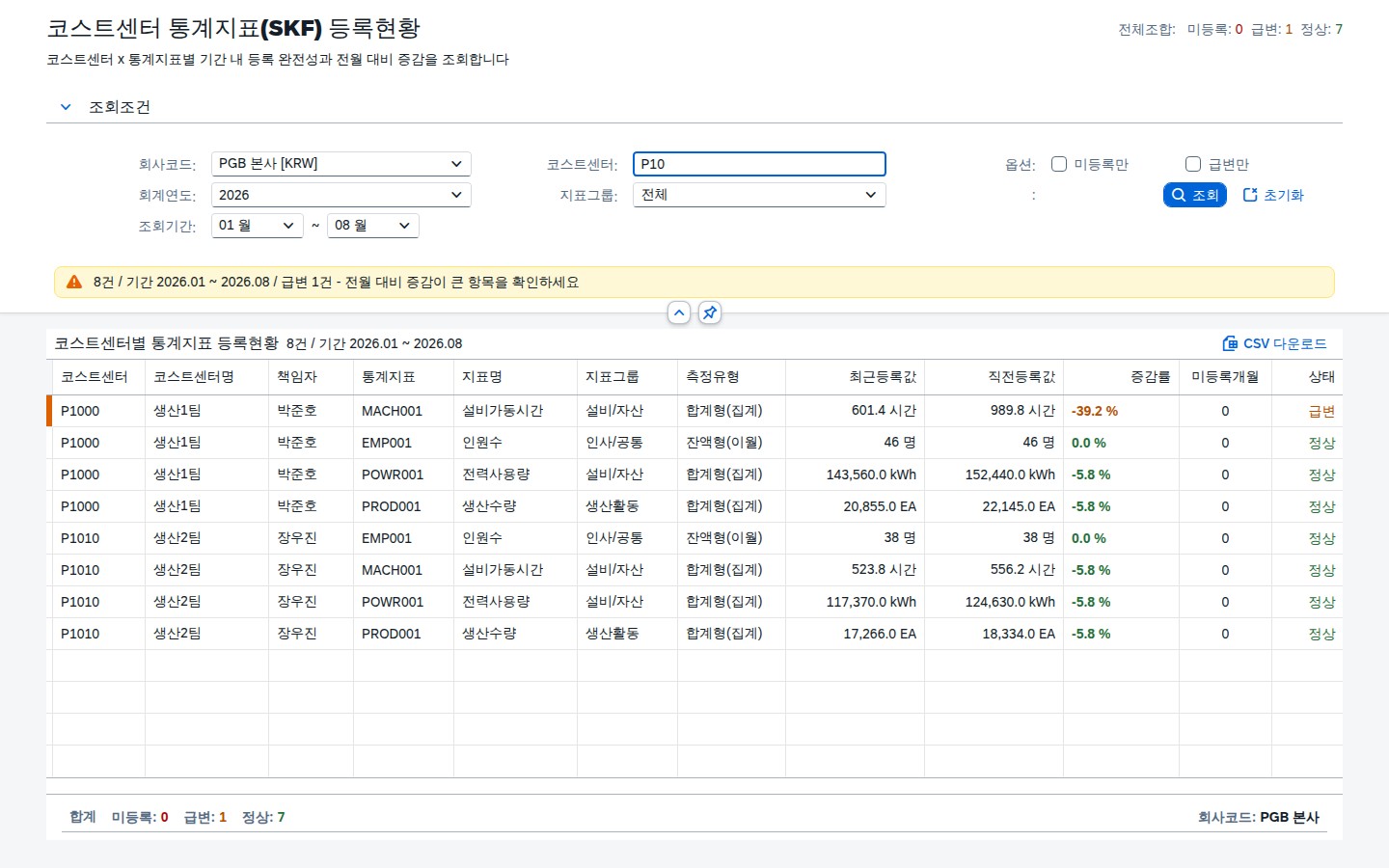Click the 책임자 column header

tap(311, 377)
